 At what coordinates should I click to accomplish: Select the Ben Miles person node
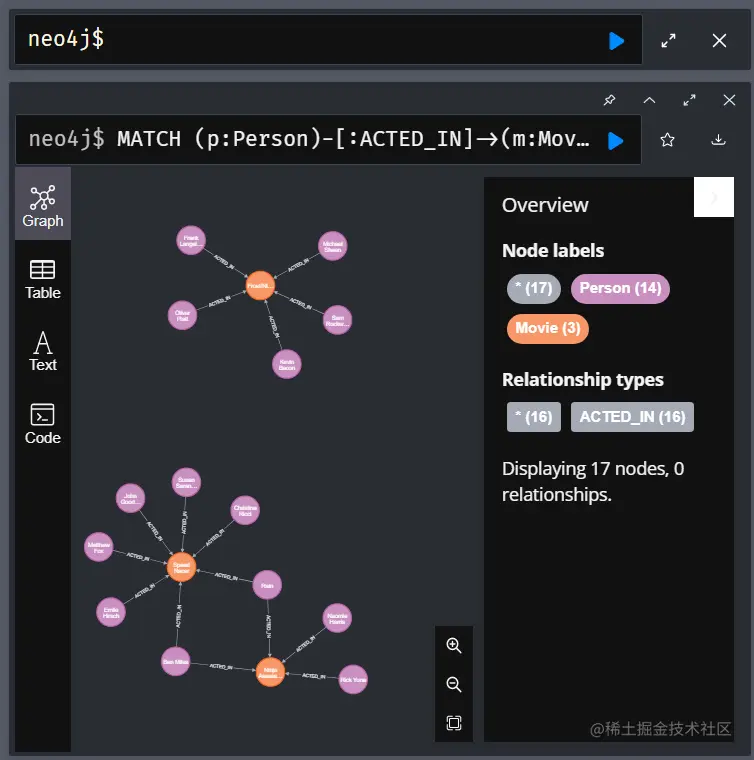point(175,662)
